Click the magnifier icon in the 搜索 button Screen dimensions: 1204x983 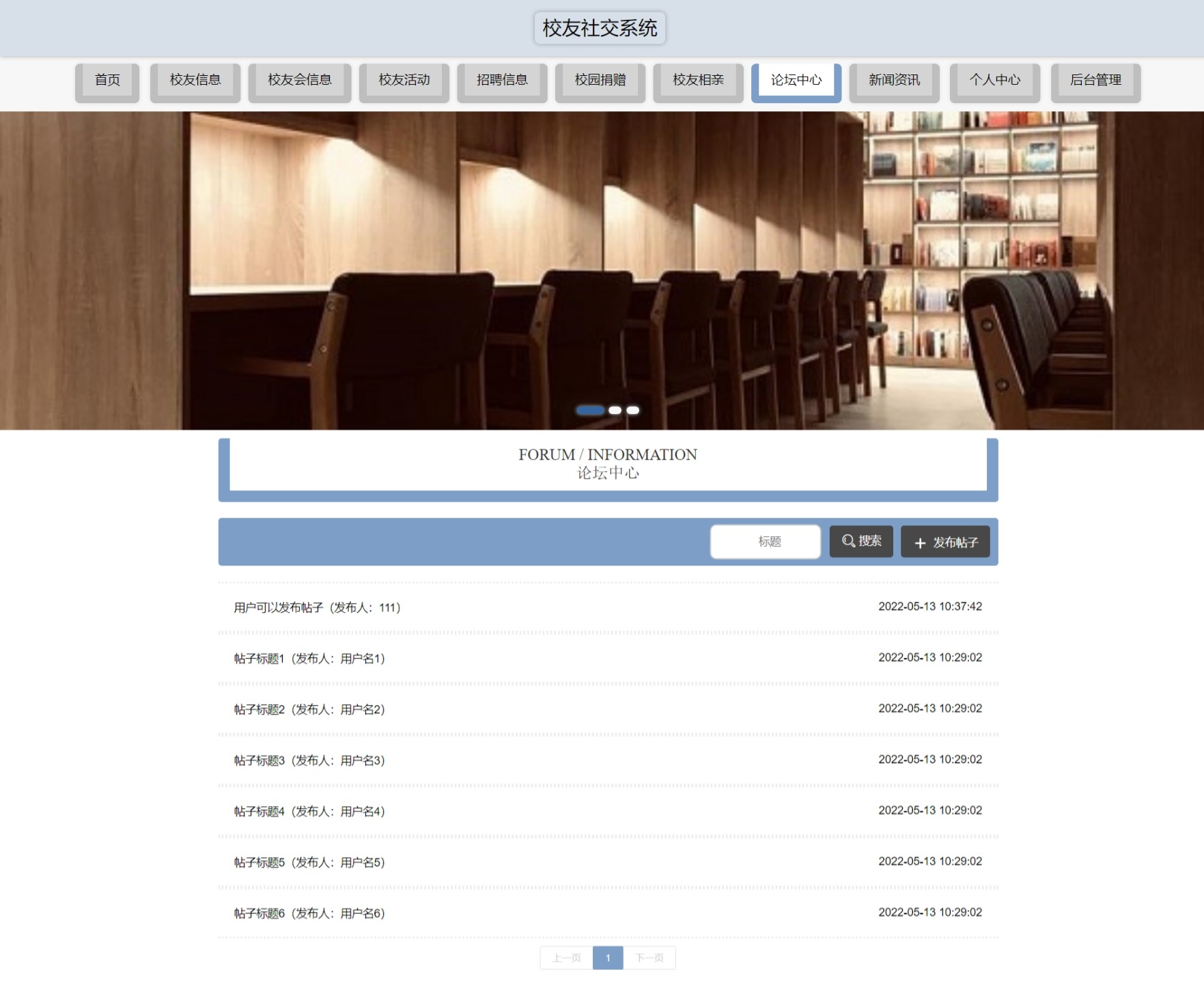pos(848,541)
